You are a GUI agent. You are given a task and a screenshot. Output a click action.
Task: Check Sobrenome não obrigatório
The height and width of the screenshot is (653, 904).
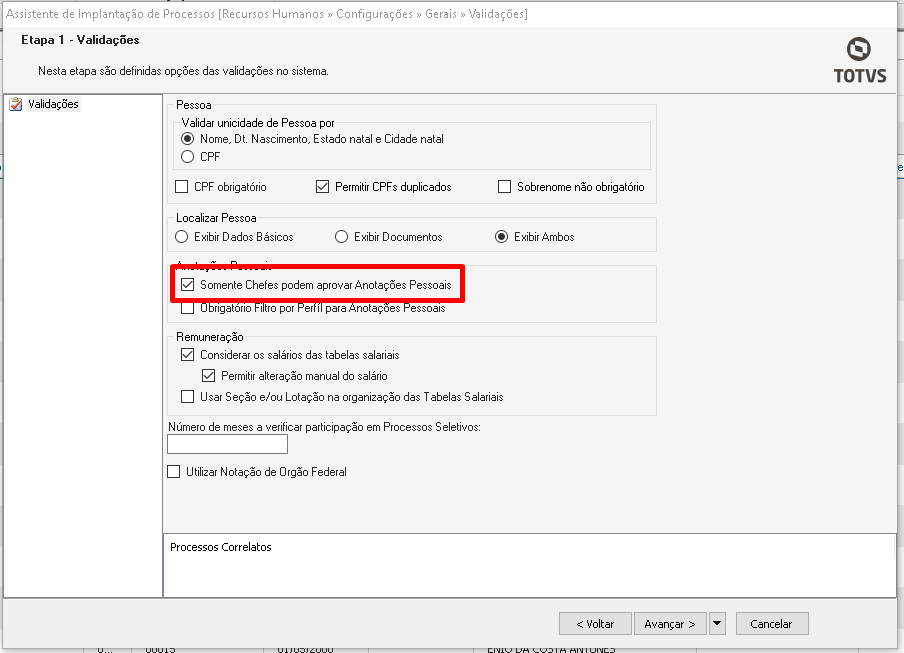coord(504,187)
